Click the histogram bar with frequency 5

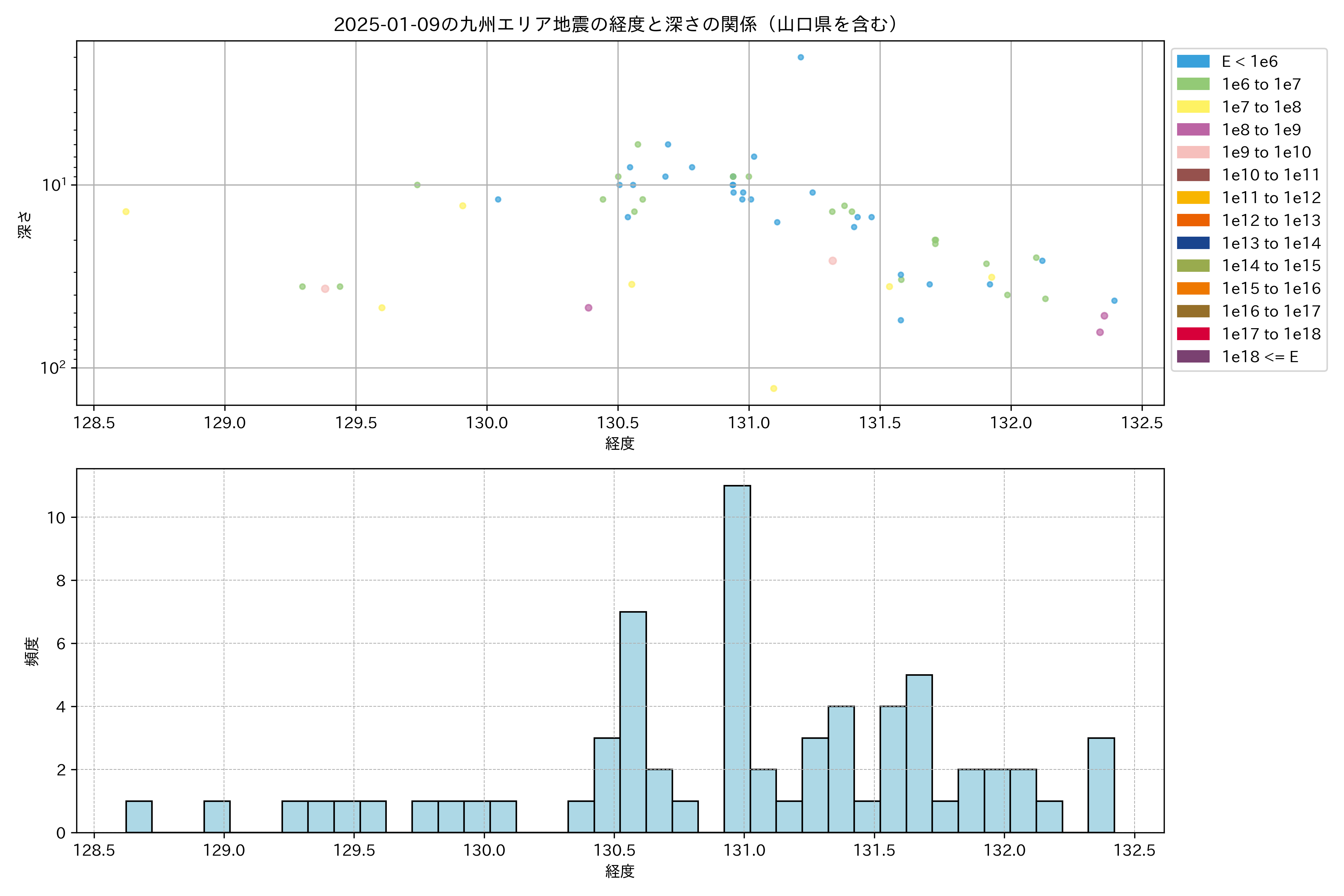919,753
